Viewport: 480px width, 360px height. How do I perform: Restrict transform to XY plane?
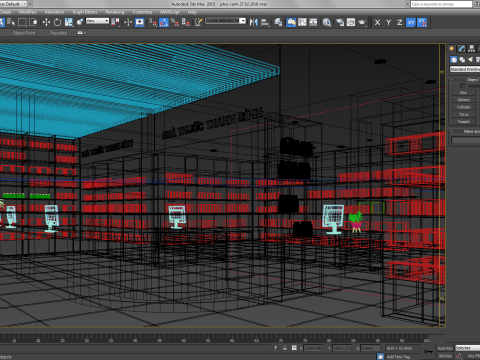[411, 22]
